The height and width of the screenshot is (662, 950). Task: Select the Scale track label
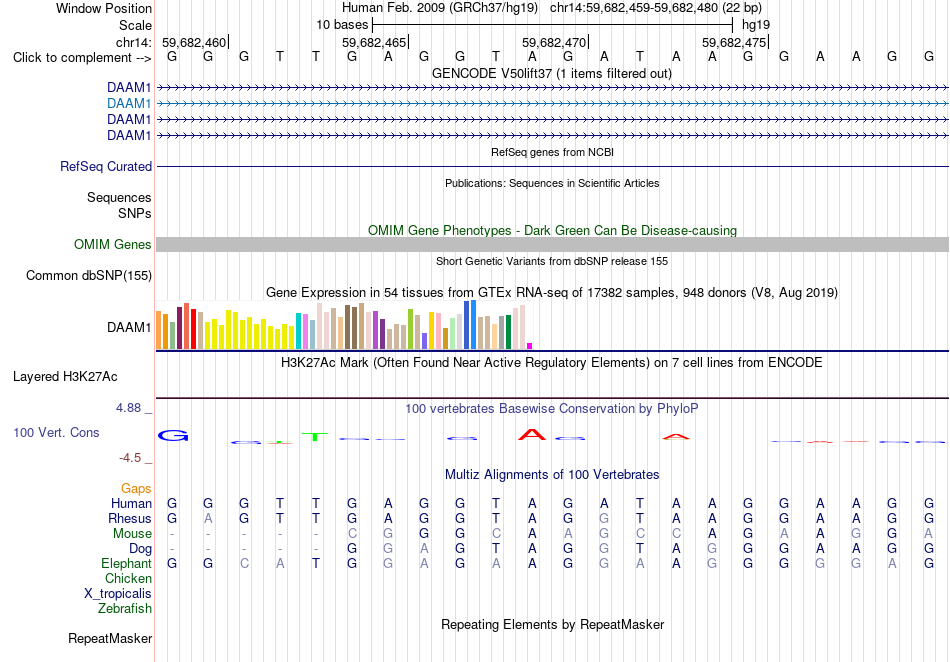click(135, 25)
